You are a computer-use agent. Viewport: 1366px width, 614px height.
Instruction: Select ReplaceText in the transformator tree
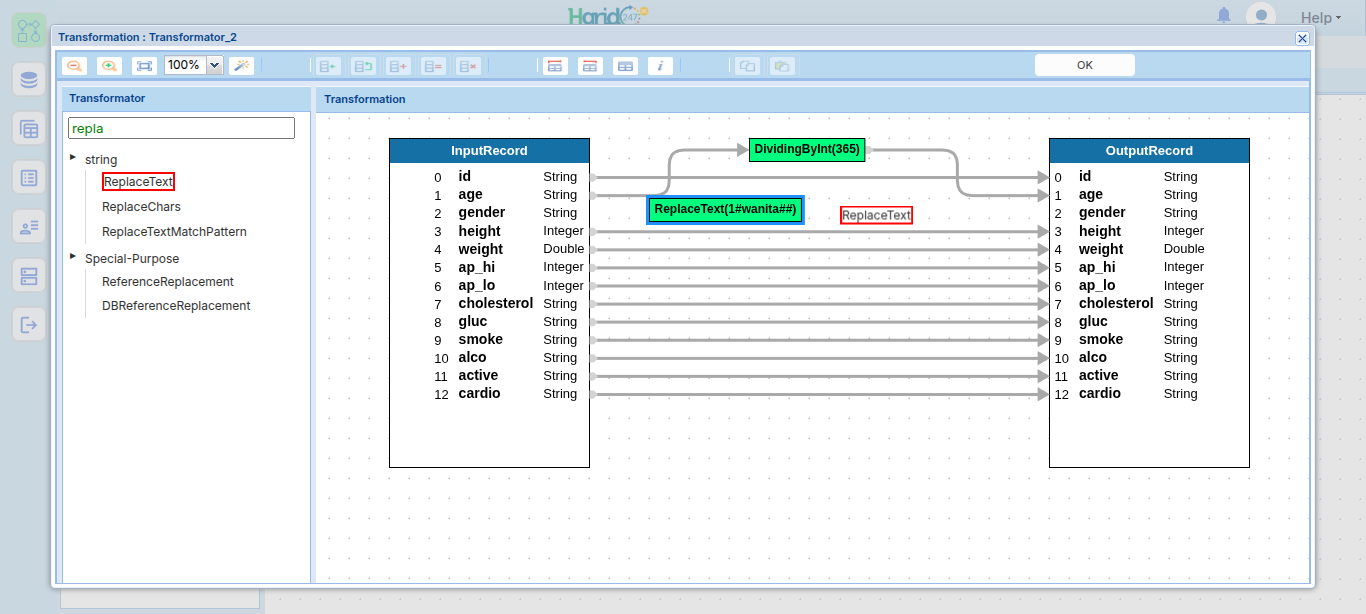(138, 182)
